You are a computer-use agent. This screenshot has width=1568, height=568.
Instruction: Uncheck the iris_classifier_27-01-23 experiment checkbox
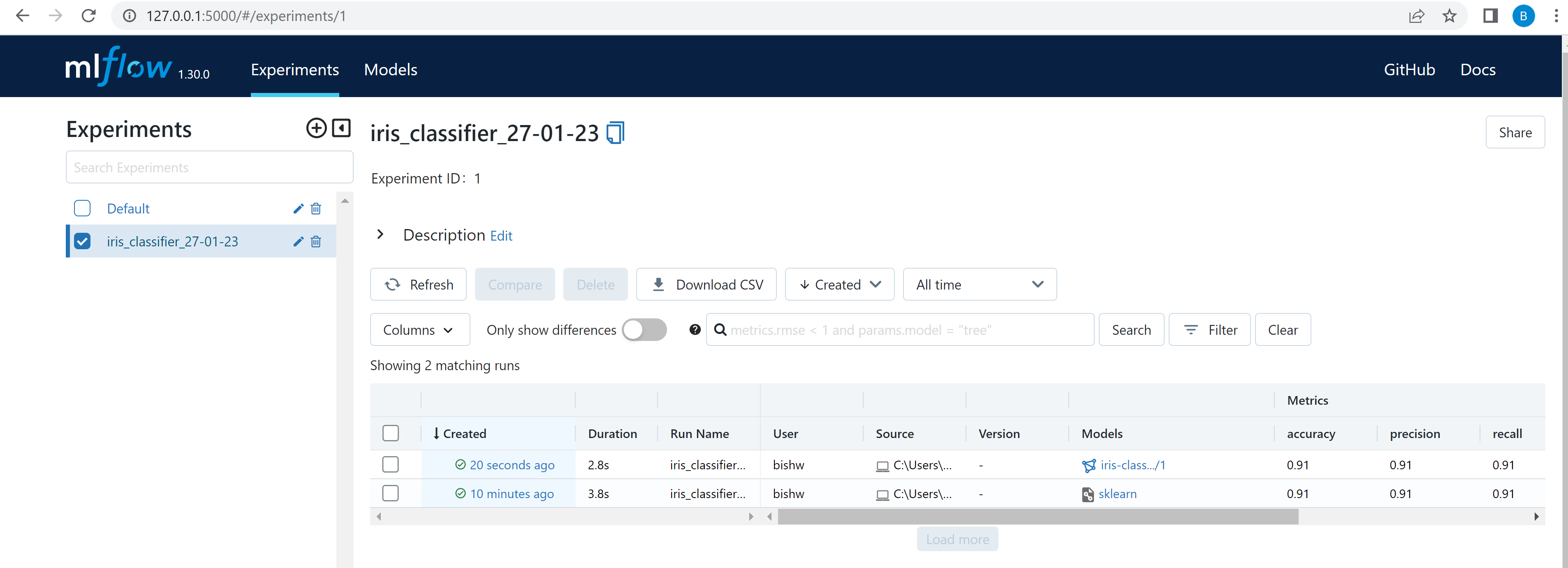tap(81, 241)
